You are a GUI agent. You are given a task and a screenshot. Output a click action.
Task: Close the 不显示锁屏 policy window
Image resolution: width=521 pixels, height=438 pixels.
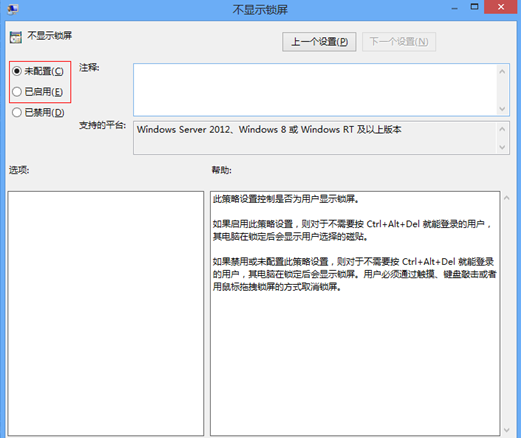(x=501, y=7)
